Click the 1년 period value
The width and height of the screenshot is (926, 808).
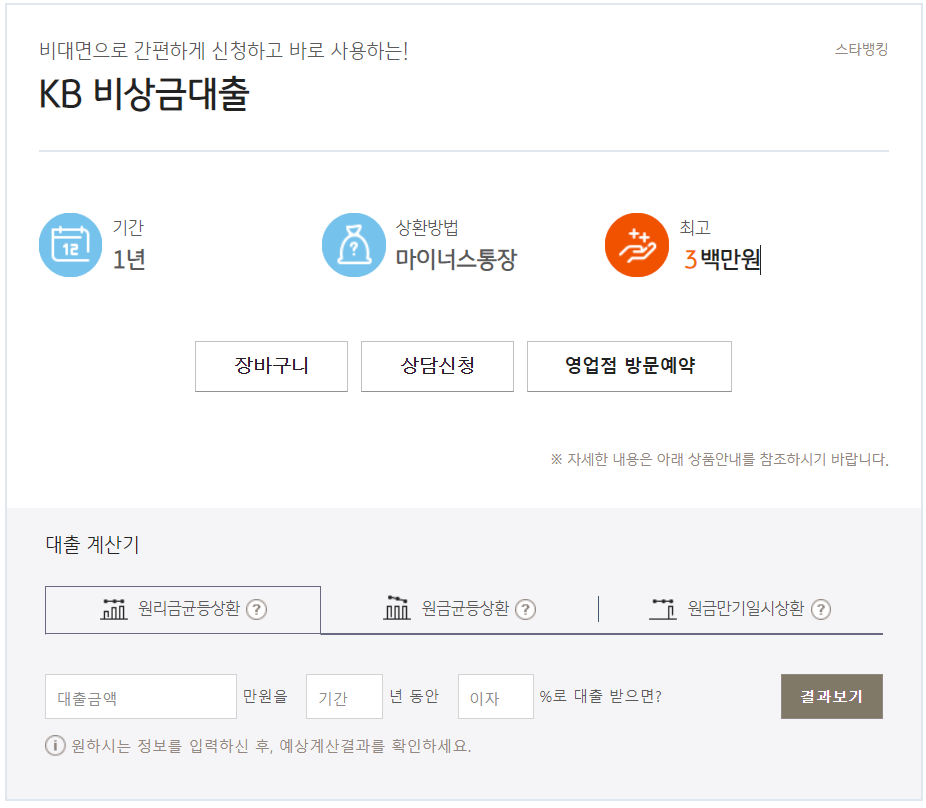[129, 259]
